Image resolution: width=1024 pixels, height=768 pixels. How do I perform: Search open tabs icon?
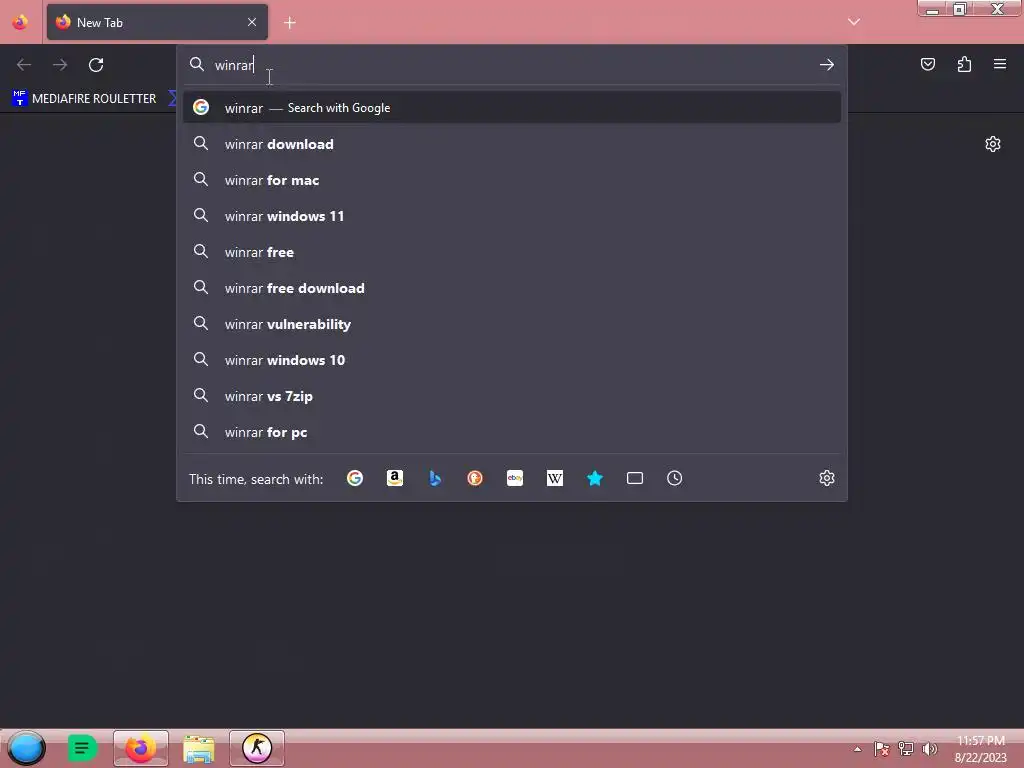point(635,479)
